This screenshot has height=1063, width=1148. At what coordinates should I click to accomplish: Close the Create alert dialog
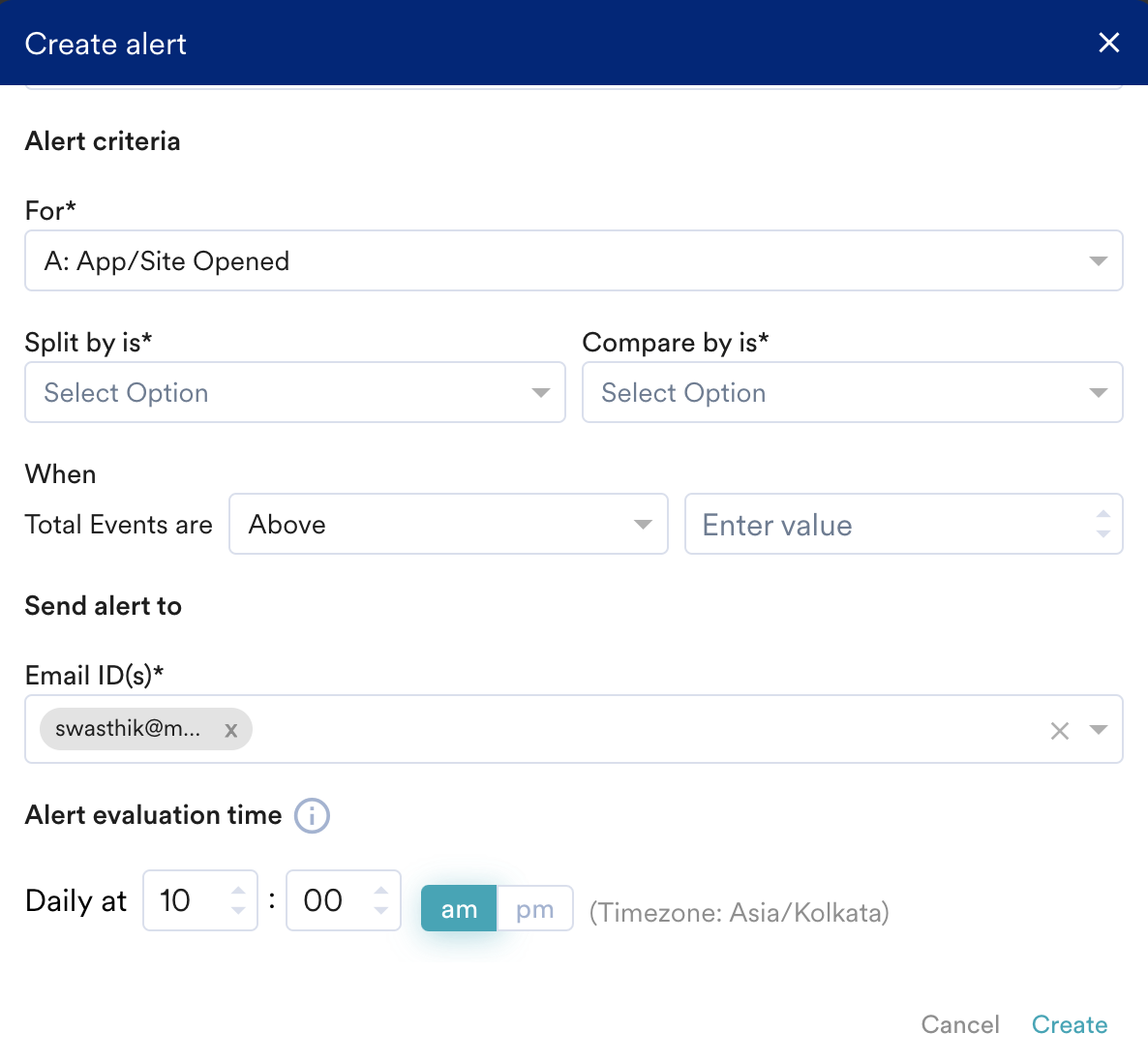1108,43
